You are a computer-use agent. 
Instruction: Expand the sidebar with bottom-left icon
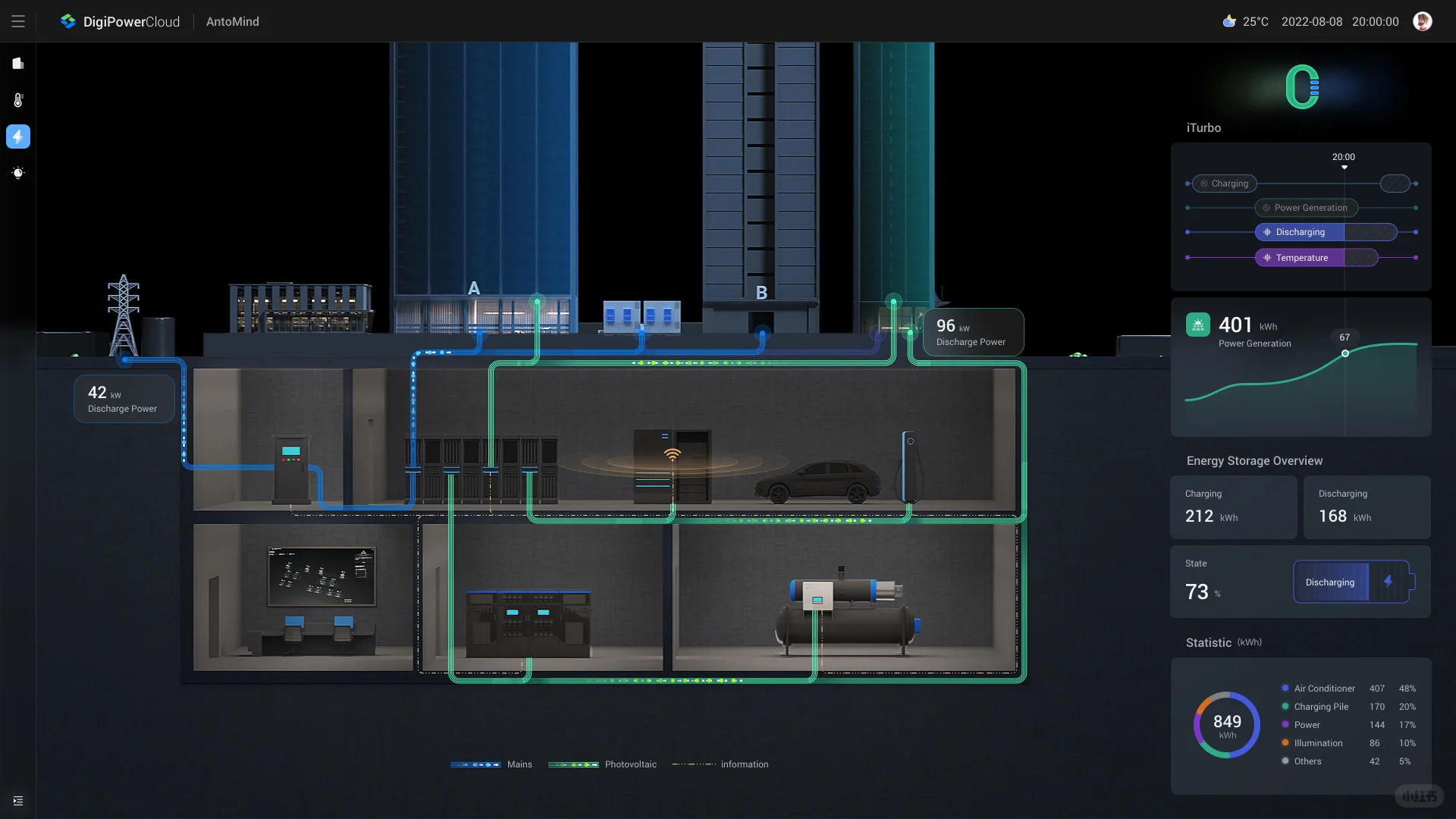coord(18,801)
